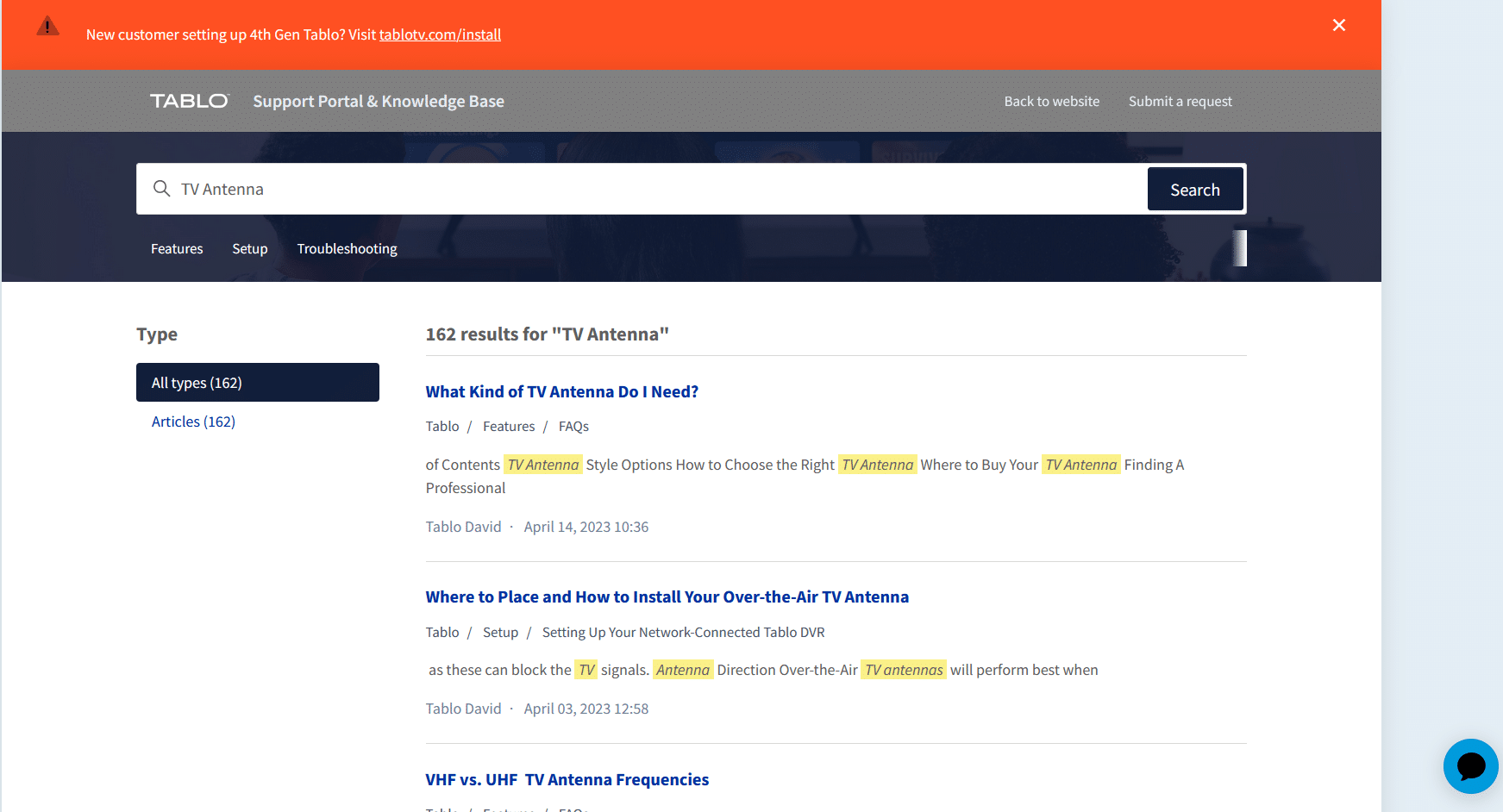Screen dimensions: 1503x812
Task: Click the warning triangle alert icon
Action: pyautogui.click(x=48, y=27)
